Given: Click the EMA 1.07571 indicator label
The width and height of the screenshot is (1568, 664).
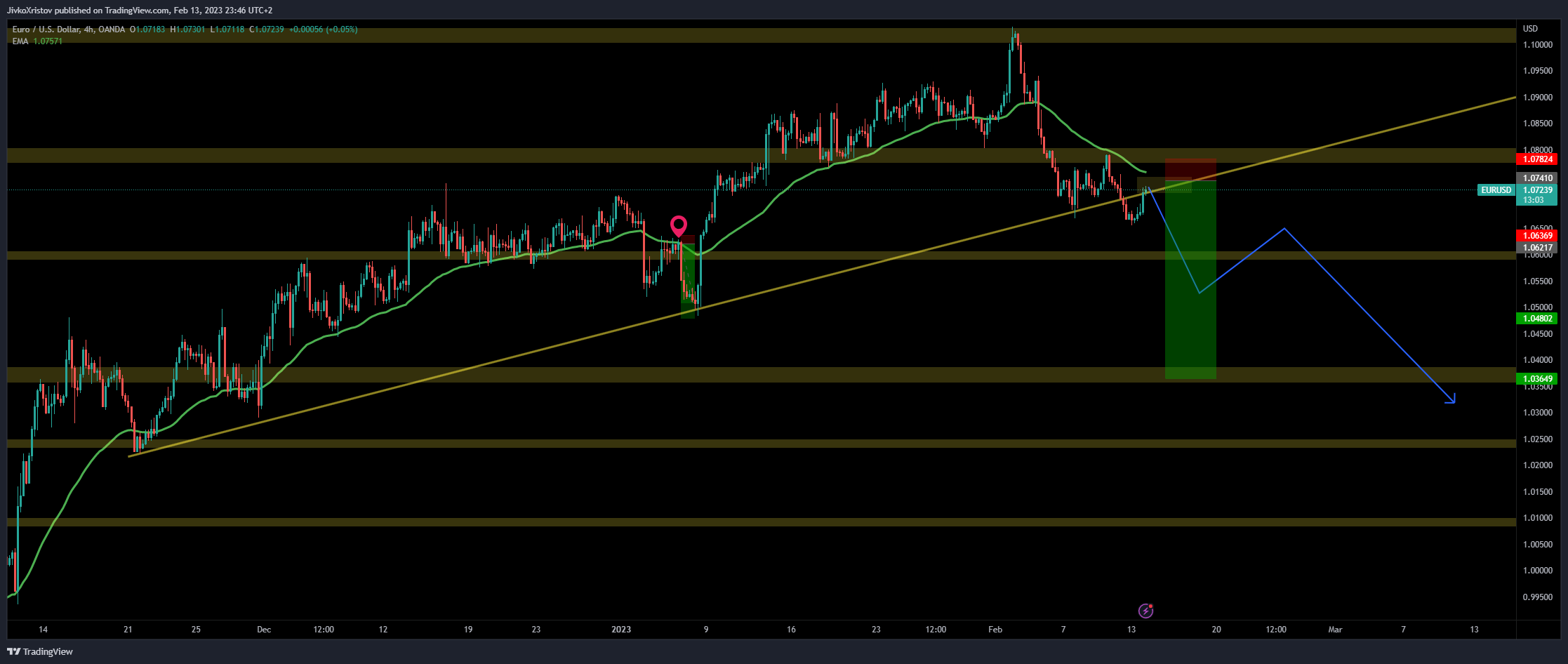Looking at the screenshot, I should 37,41.
